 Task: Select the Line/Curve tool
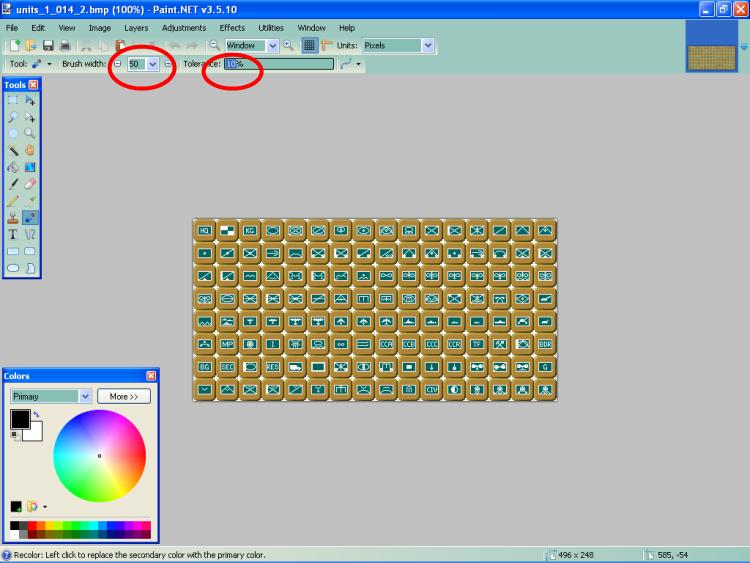30,234
